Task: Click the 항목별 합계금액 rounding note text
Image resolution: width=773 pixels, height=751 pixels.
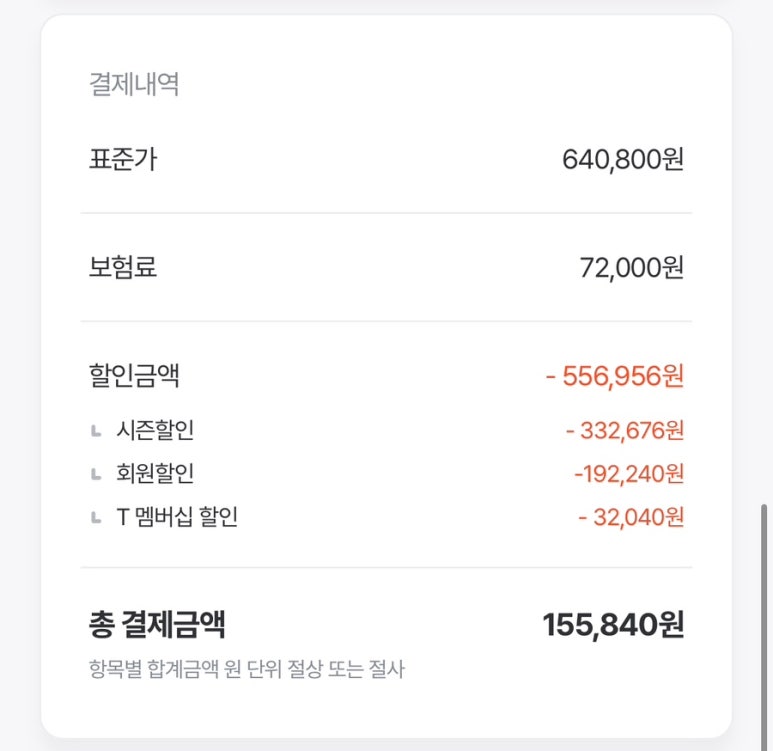Action: [247, 669]
